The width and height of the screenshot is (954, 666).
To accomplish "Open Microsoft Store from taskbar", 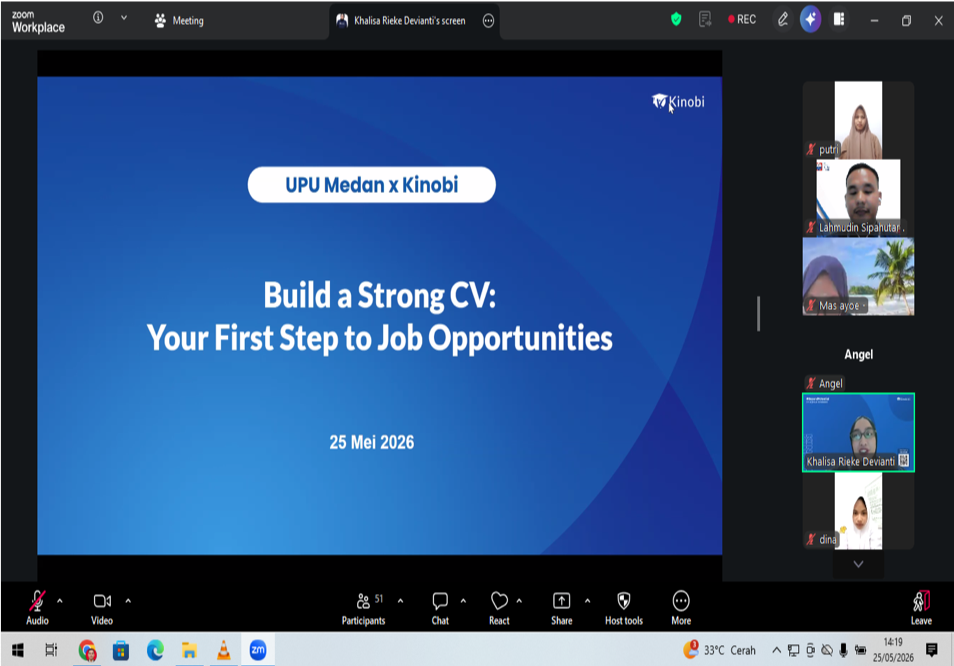I will click(x=121, y=650).
